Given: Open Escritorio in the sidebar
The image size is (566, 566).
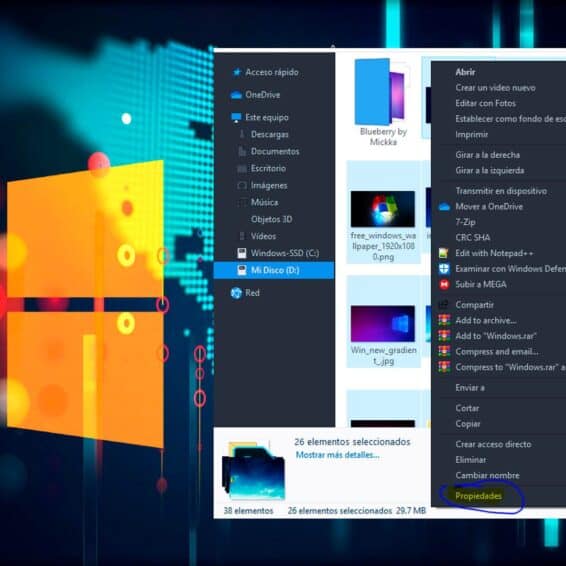Looking at the screenshot, I should click(268, 169).
